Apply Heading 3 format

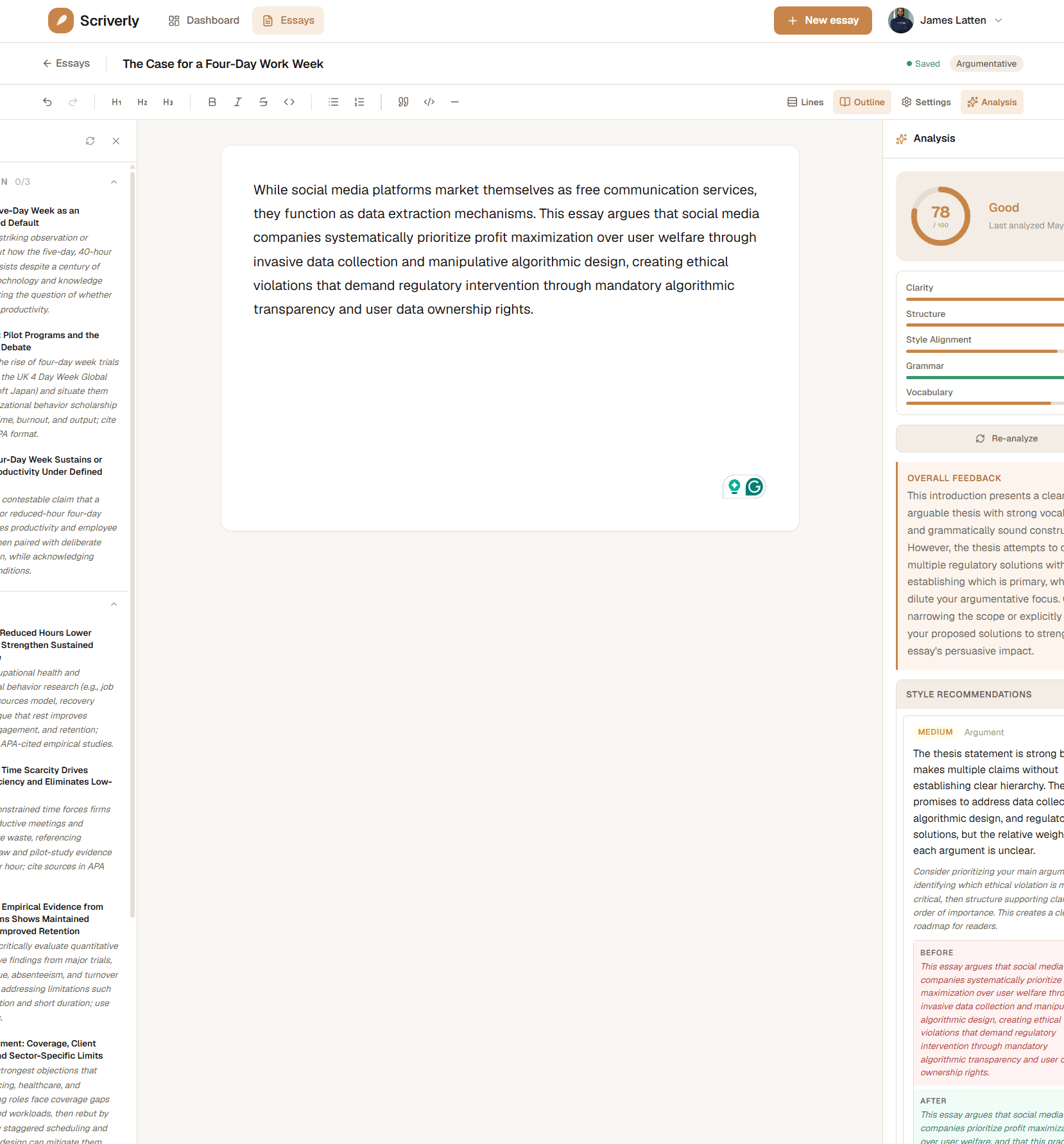pos(168,102)
